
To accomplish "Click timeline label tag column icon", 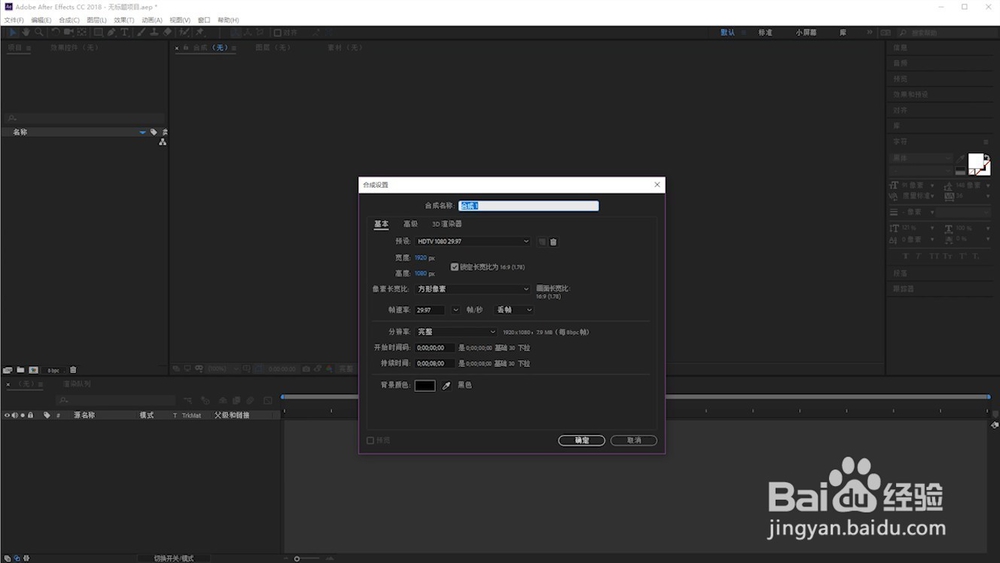I will [47, 415].
